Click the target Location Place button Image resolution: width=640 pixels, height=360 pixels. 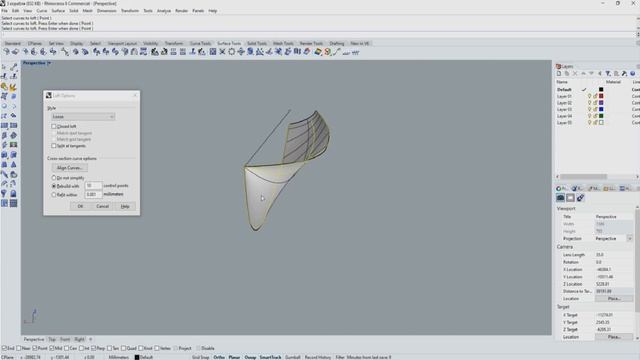[613, 337]
